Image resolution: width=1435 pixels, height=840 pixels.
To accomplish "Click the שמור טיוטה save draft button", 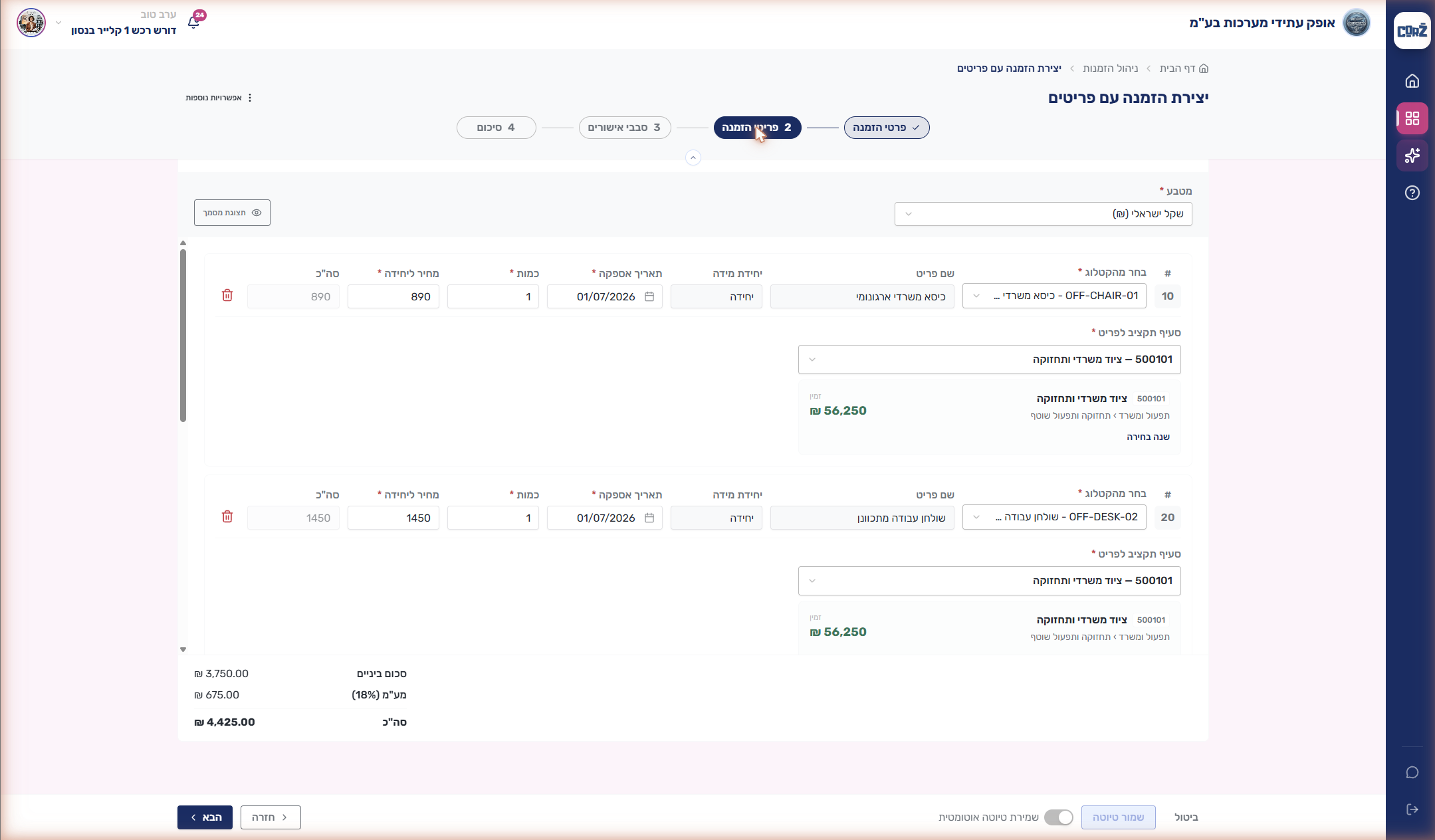I will click(1118, 817).
